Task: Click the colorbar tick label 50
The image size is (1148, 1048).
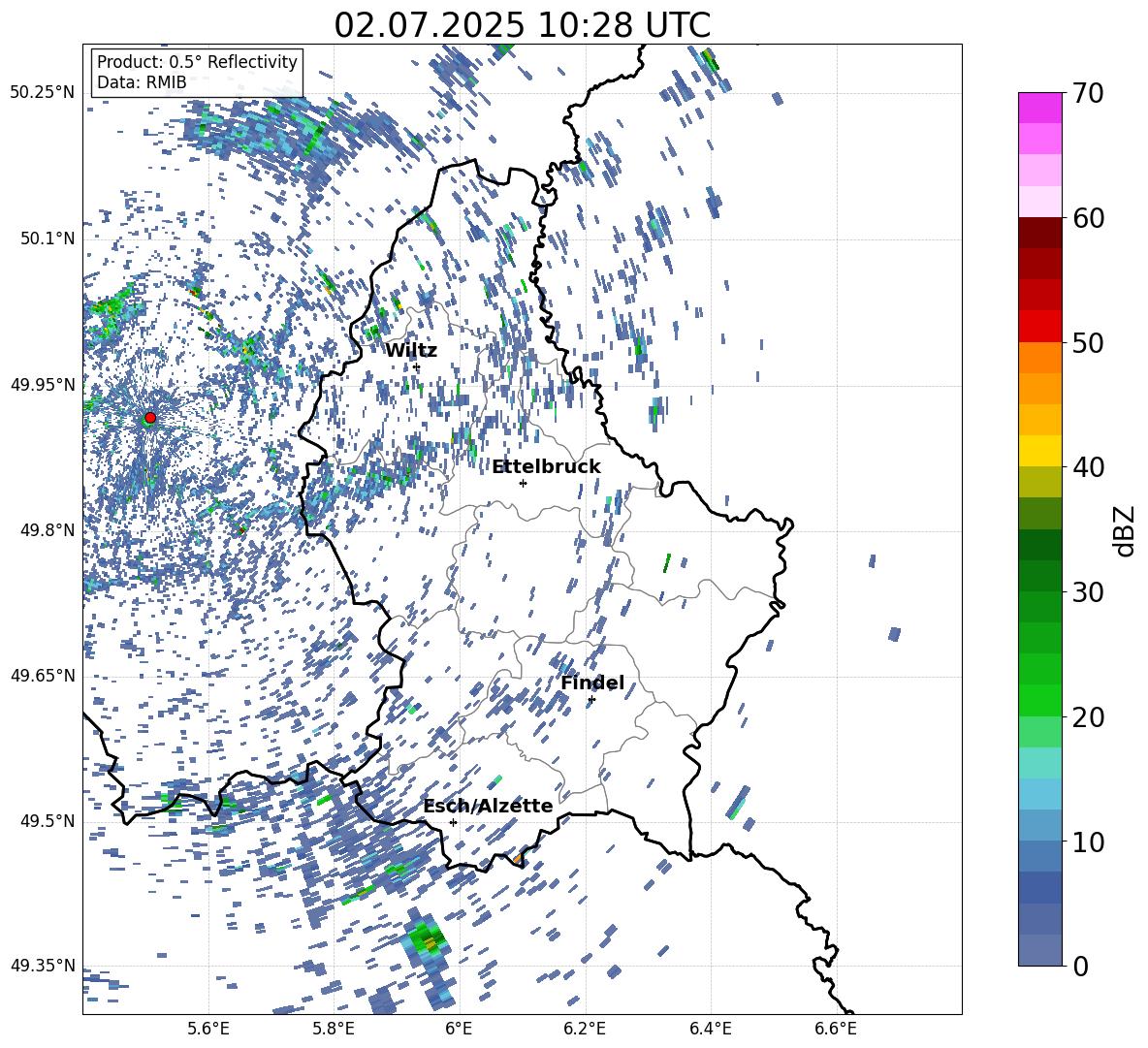Action: click(1088, 343)
